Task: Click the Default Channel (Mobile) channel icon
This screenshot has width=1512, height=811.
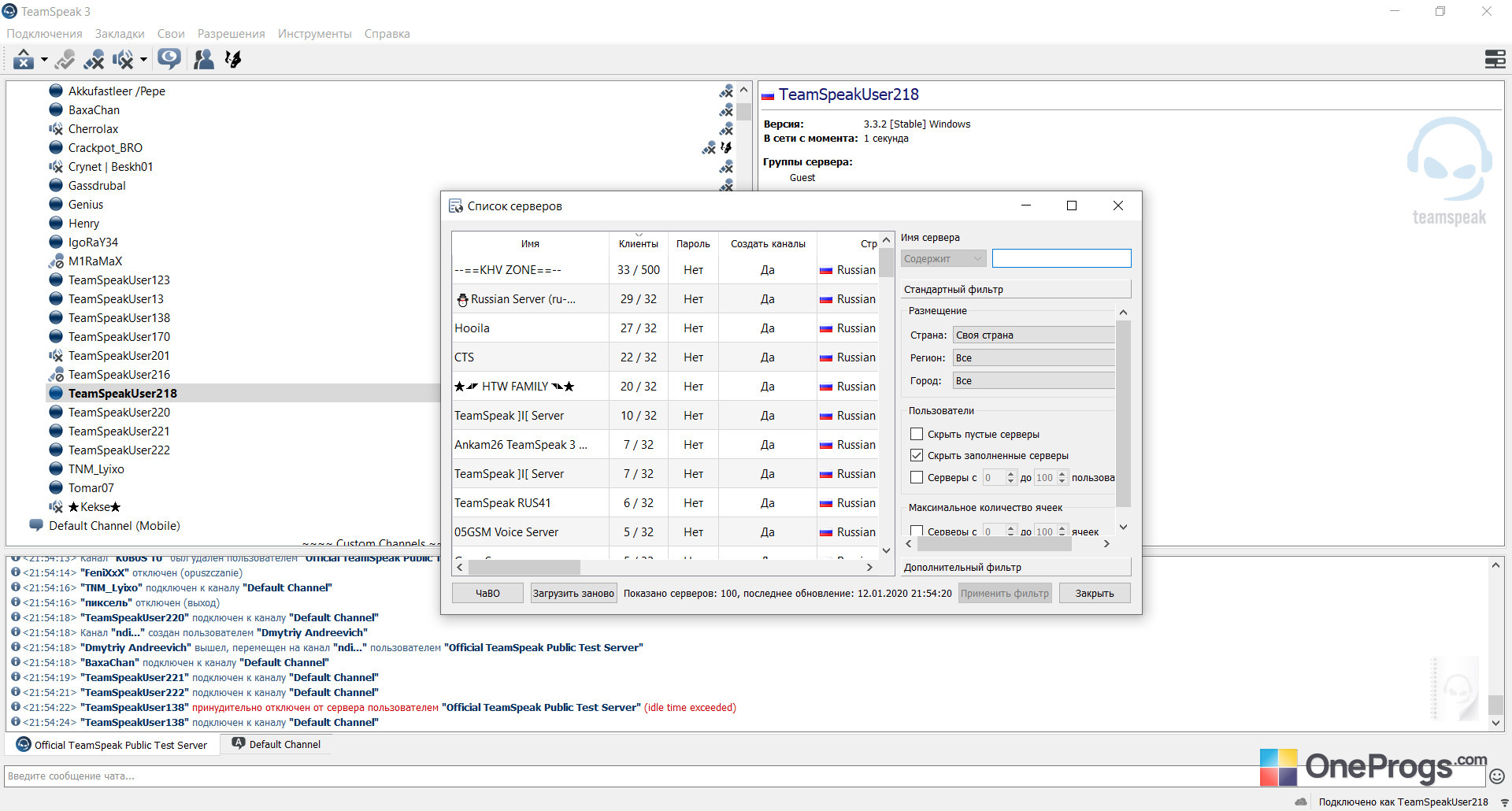Action: pos(36,525)
